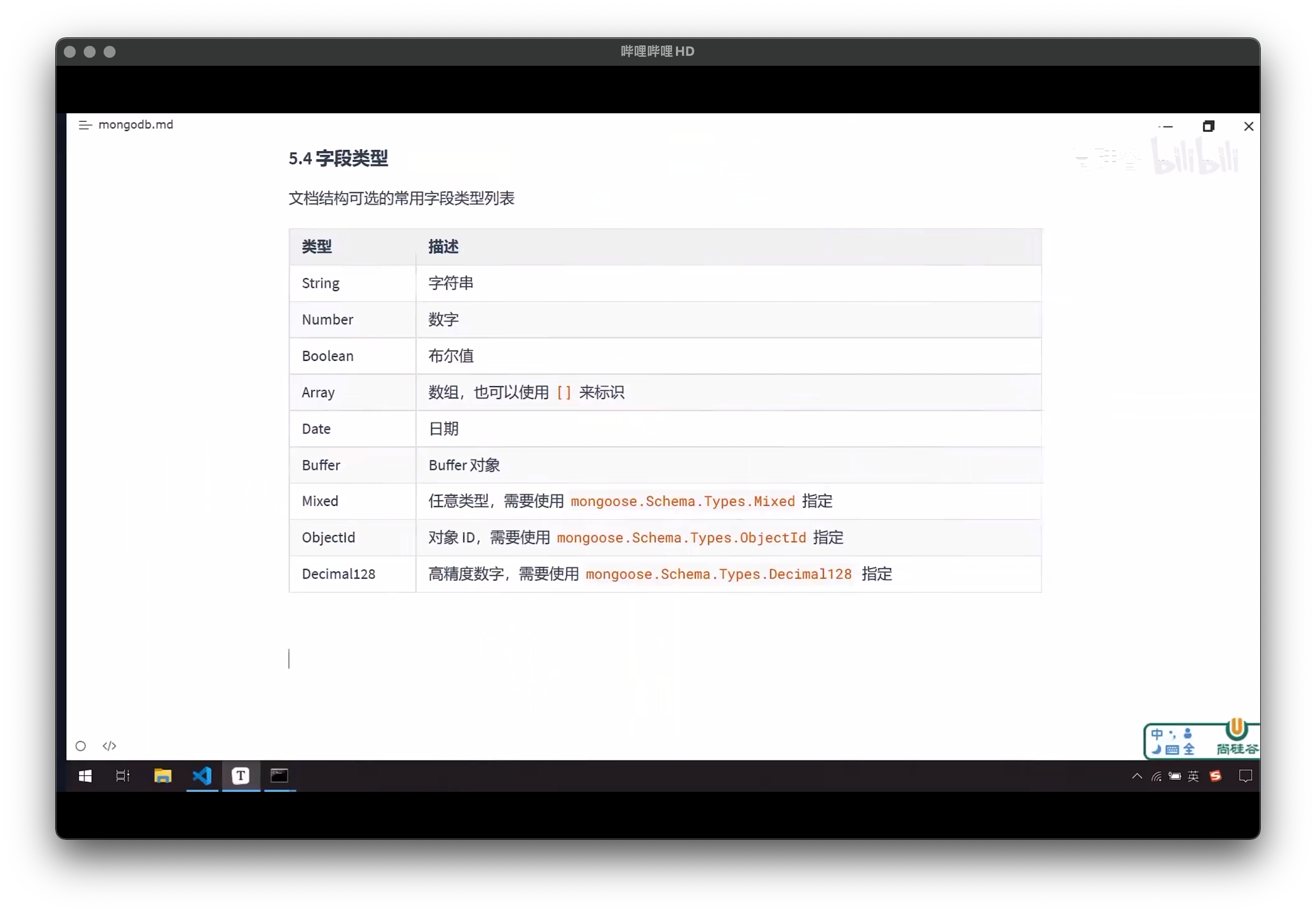
Task: Launch File Explorer from the taskbar
Action: pos(163,776)
